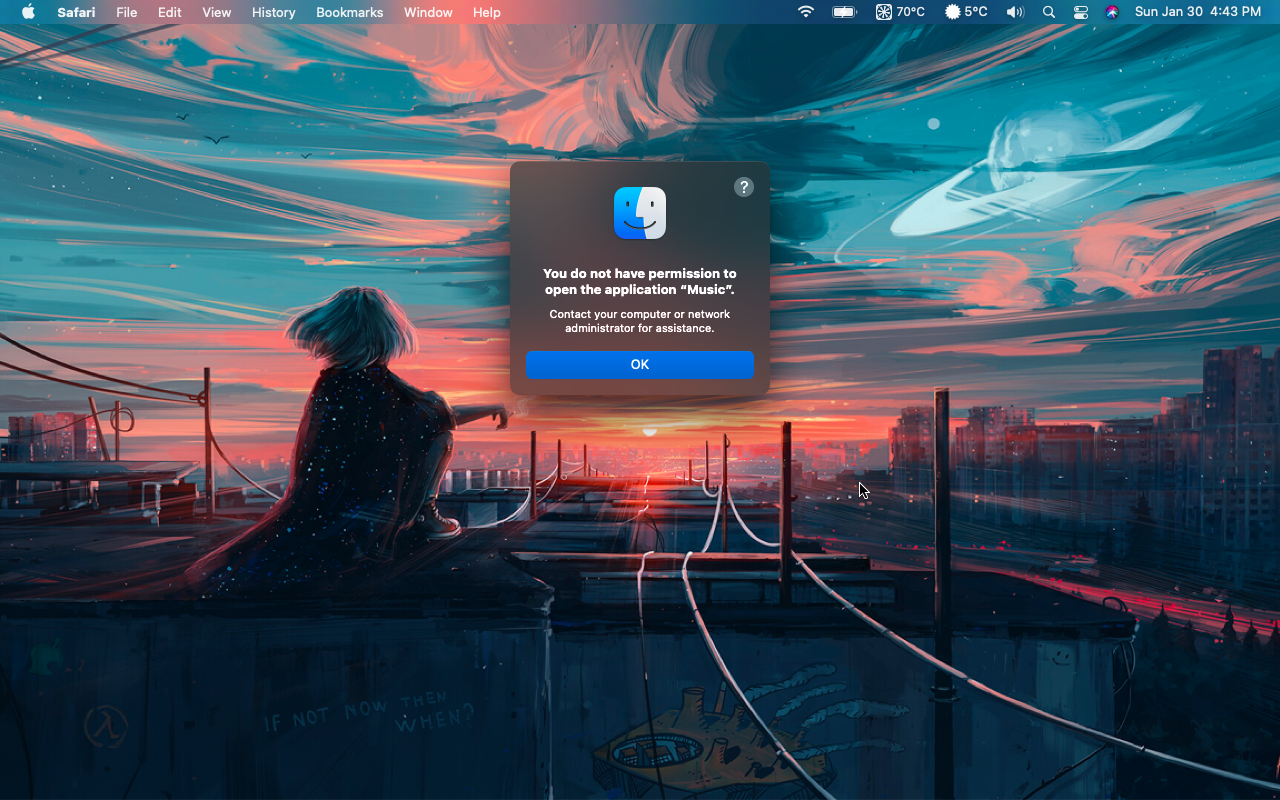Click the Wi-Fi status icon
This screenshot has width=1280, height=800.
(x=806, y=12)
